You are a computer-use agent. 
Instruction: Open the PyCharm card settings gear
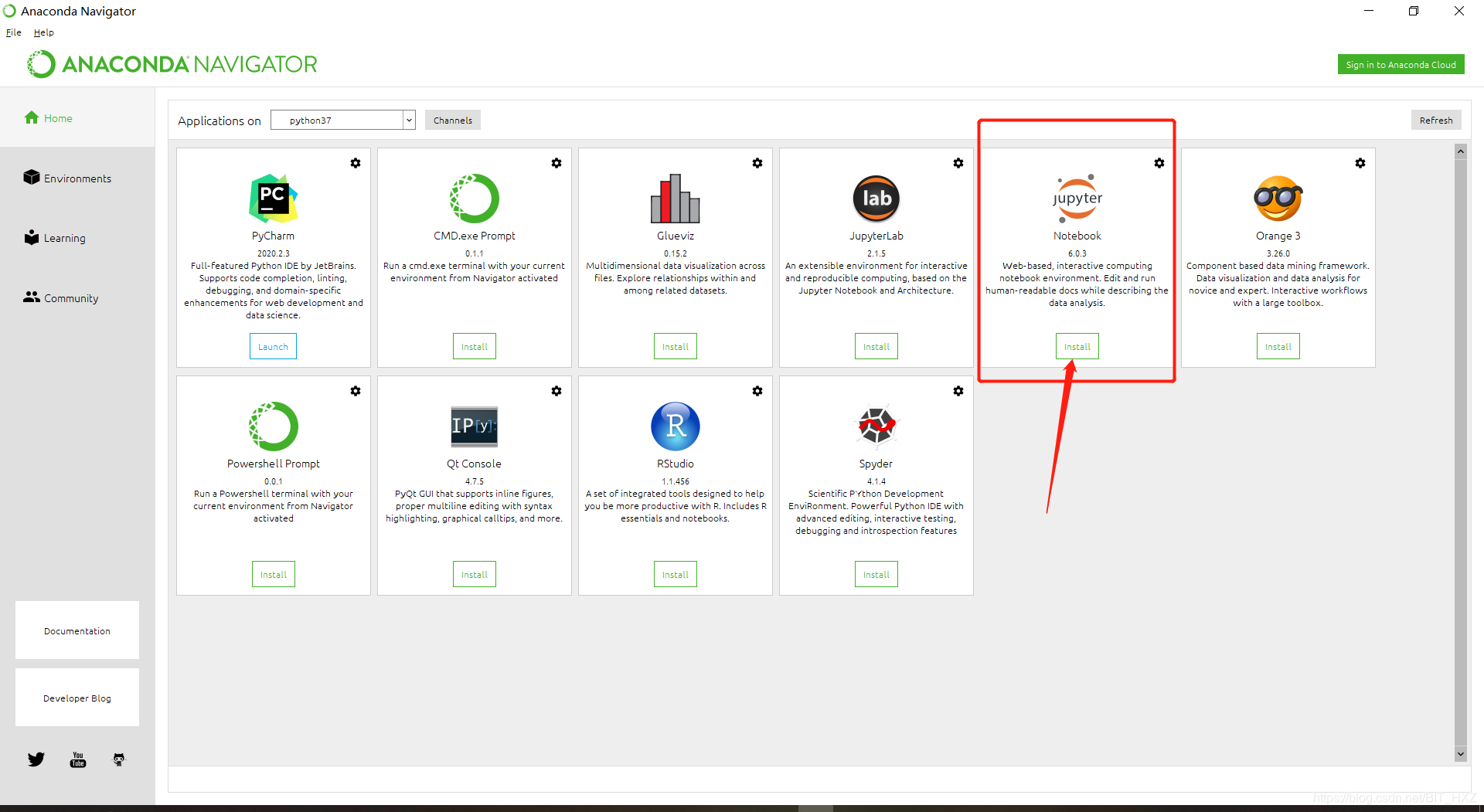tap(356, 163)
